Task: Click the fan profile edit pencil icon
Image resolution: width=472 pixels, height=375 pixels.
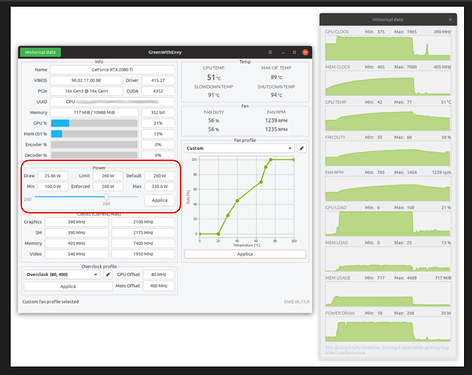Action: (301, 148)
